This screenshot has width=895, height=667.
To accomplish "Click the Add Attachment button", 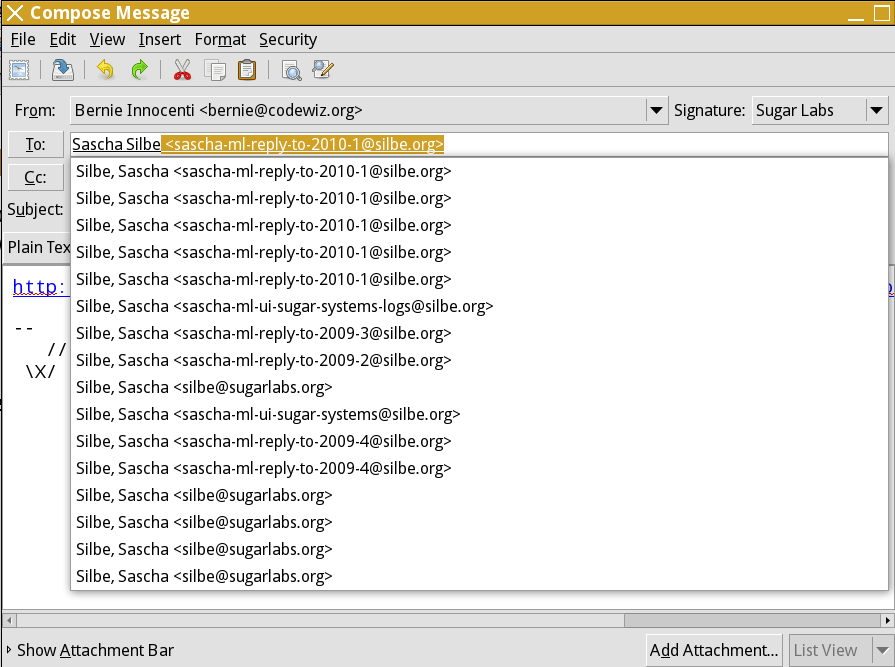I will (x=714, y=650).
